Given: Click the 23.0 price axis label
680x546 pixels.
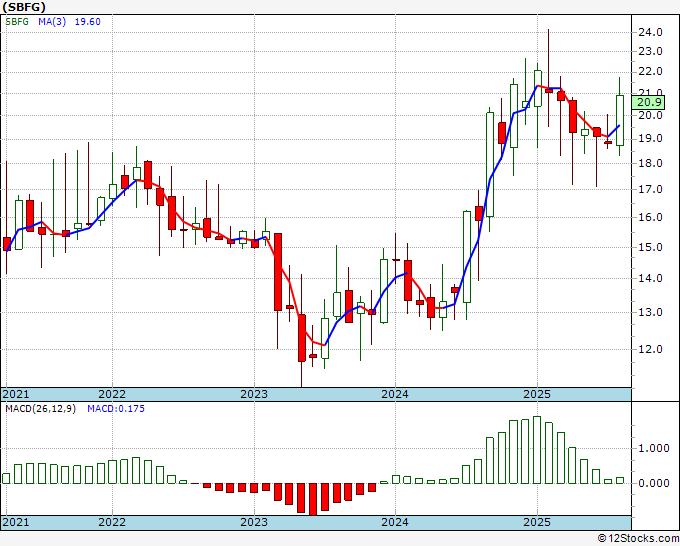Looking at the screenshot, I should tap(650, 51).
